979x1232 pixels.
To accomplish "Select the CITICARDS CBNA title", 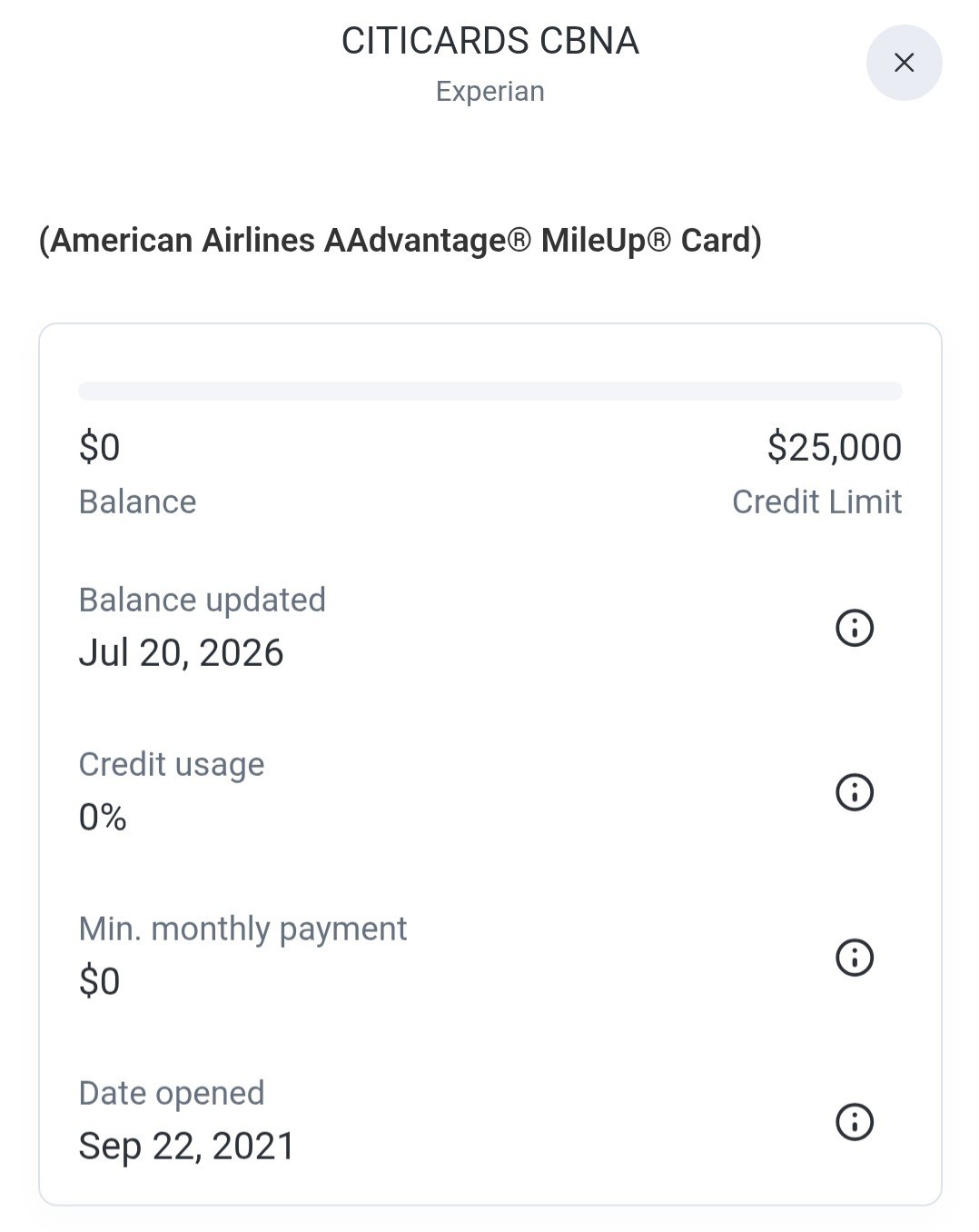I will (x=490, y=41).
